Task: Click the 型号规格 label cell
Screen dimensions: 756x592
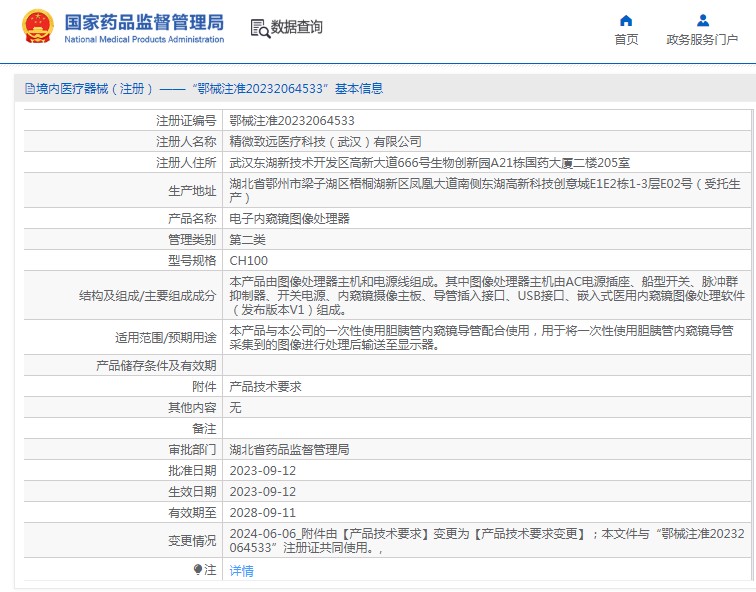Action: pos(192,261)
